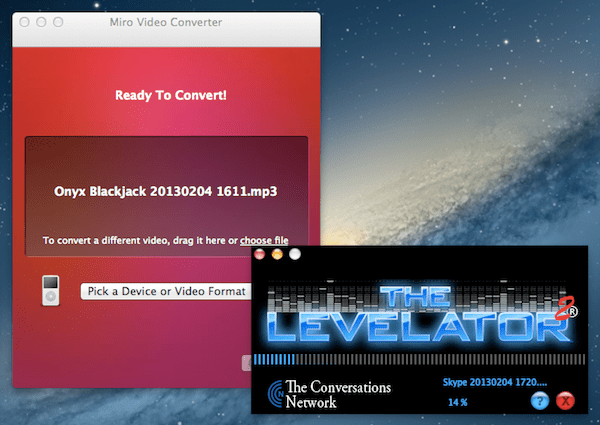The width and height of the screenshot is (600, 425).
Task: Minimize the Miro Video Converter window
Action: point(41,22)
